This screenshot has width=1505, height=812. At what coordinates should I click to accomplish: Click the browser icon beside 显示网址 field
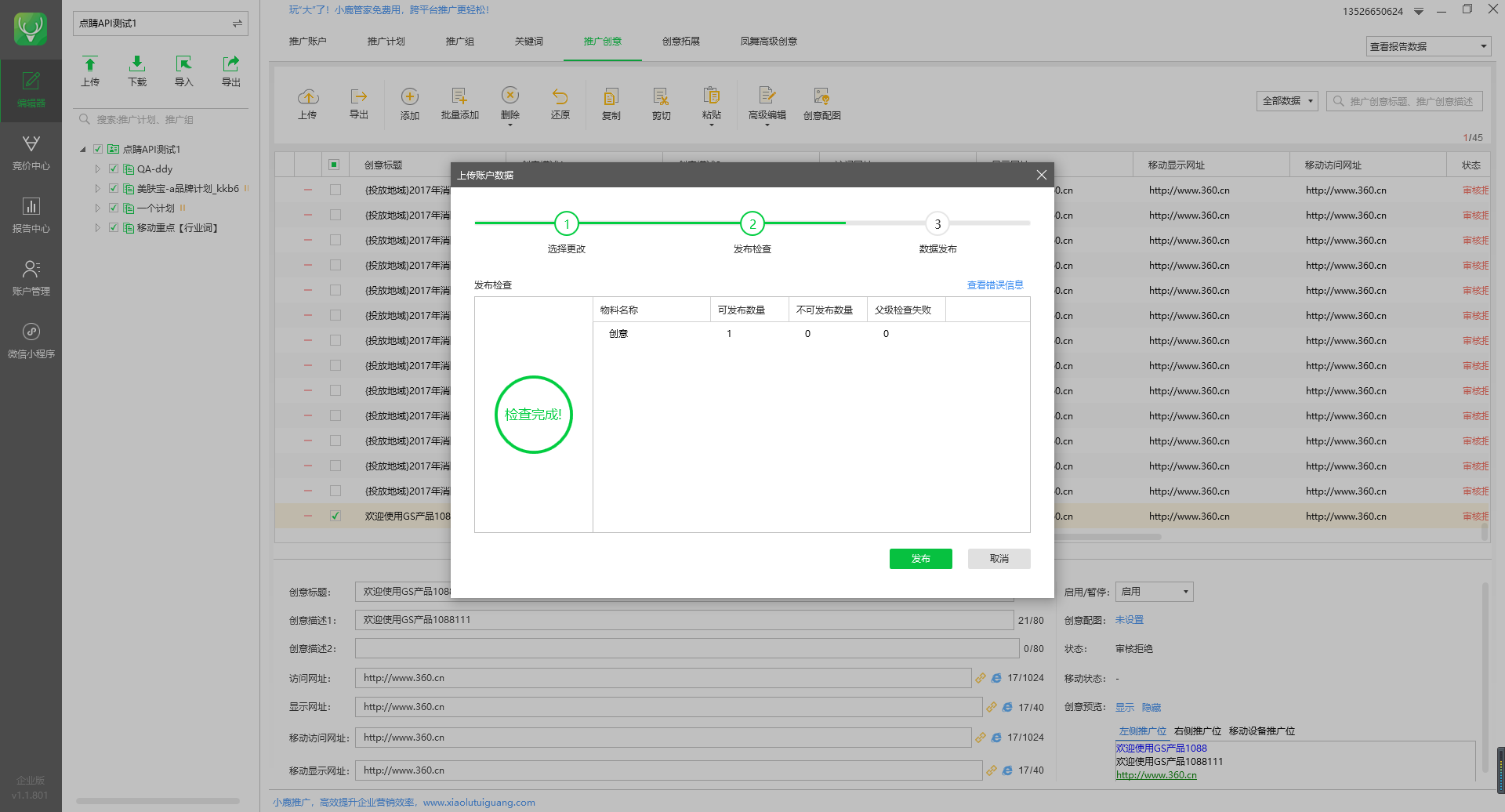1007,707
